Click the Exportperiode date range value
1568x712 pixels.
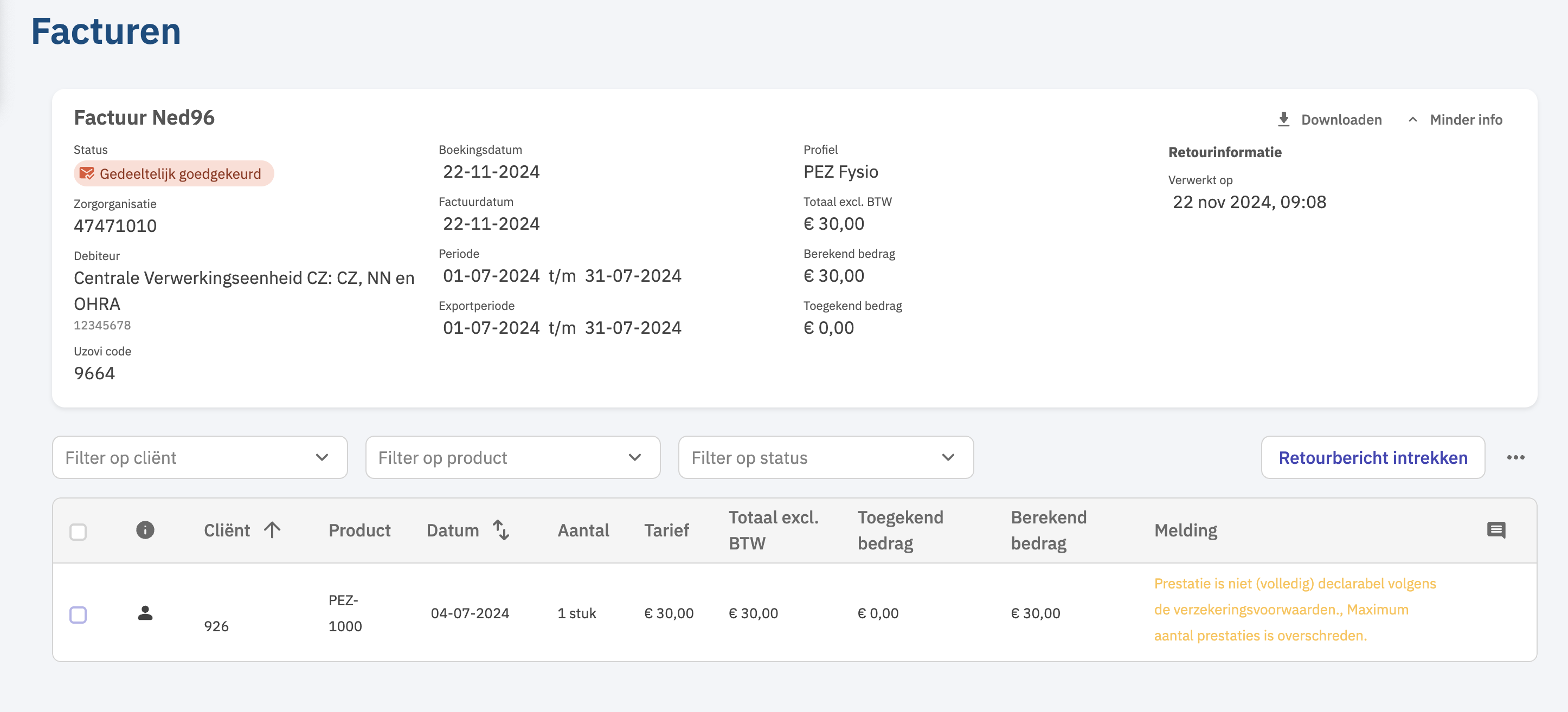pyautogui.click(x=562, y=328)
